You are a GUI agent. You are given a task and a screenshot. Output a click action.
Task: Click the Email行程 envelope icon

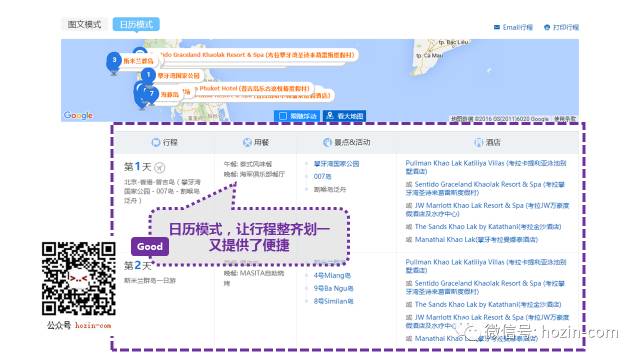[497, 27]
